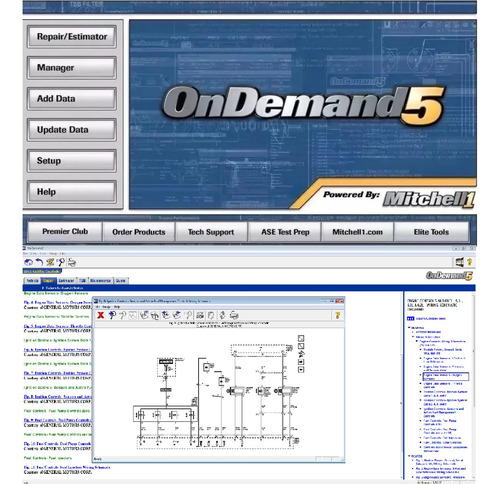This screenshot has height=484, width=500.
Task: Open the Fig. 11 Fuel Injectors Wiring Schematic link
Action: click(67, 467)
